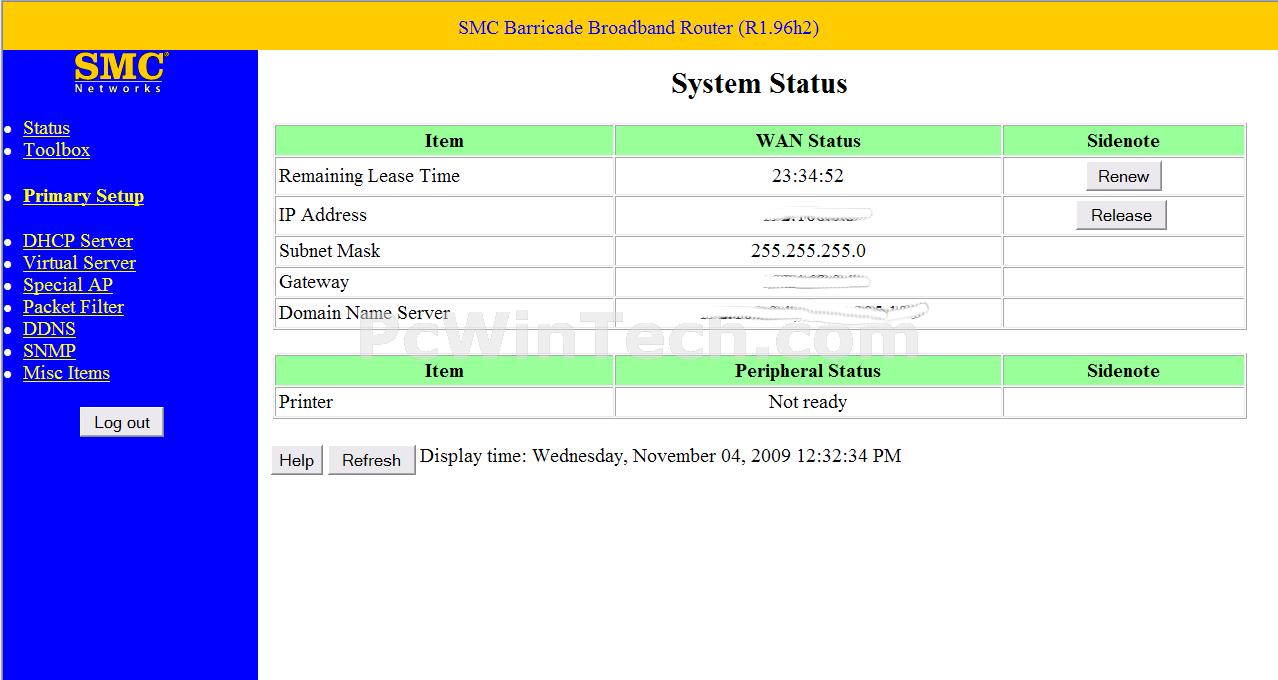Click the 'Remaining Lease Time' row label
Screen dimensions: 1278x680
point(369,176)
